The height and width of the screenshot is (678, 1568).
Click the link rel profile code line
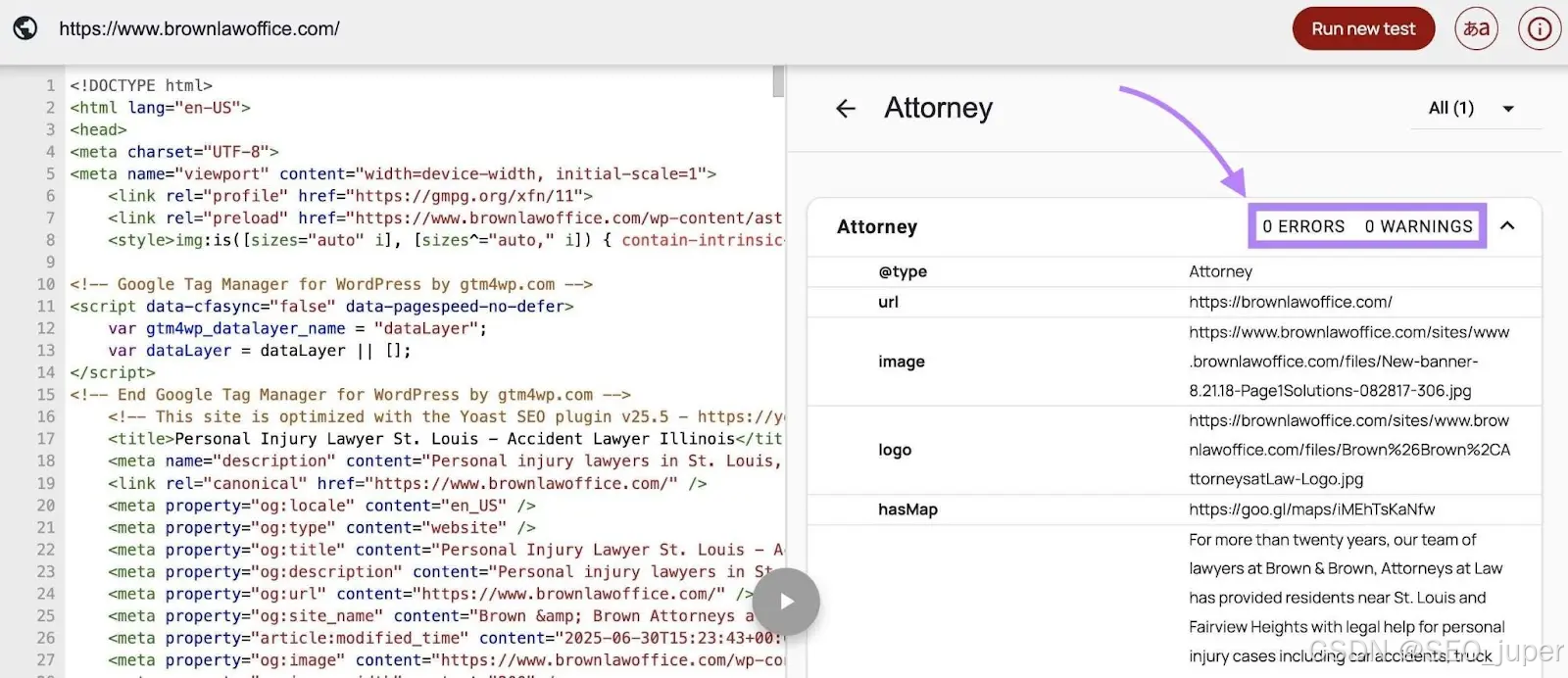[350, 196]
